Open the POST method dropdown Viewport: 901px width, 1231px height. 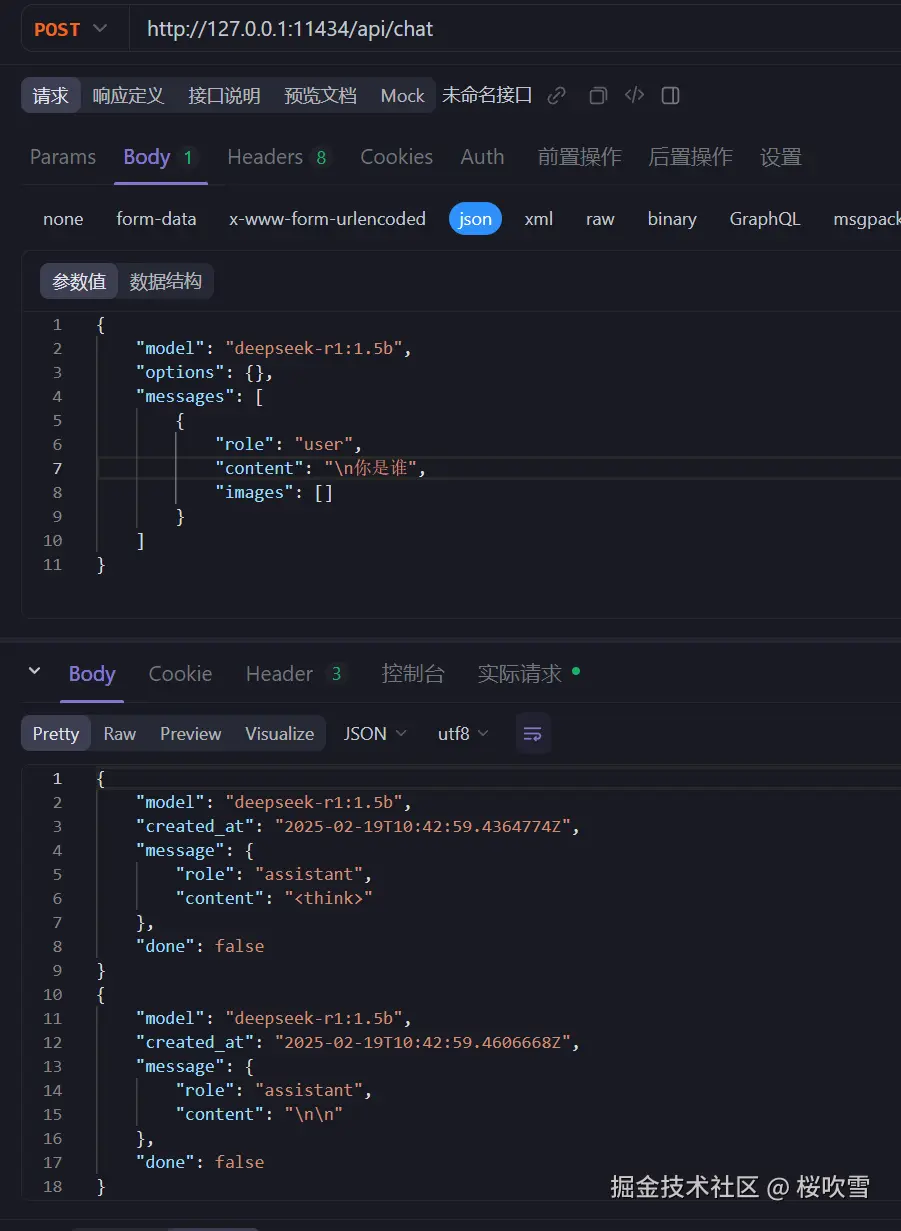tap(70, 29)
